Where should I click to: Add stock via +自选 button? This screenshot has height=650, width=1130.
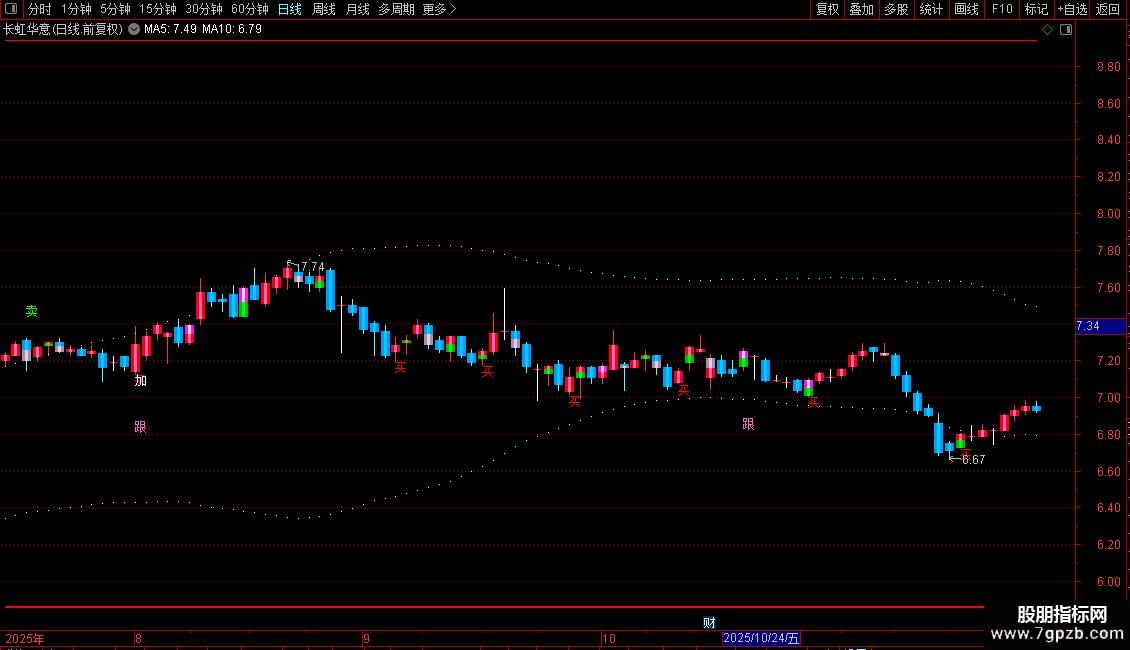tap(1072, 9)
